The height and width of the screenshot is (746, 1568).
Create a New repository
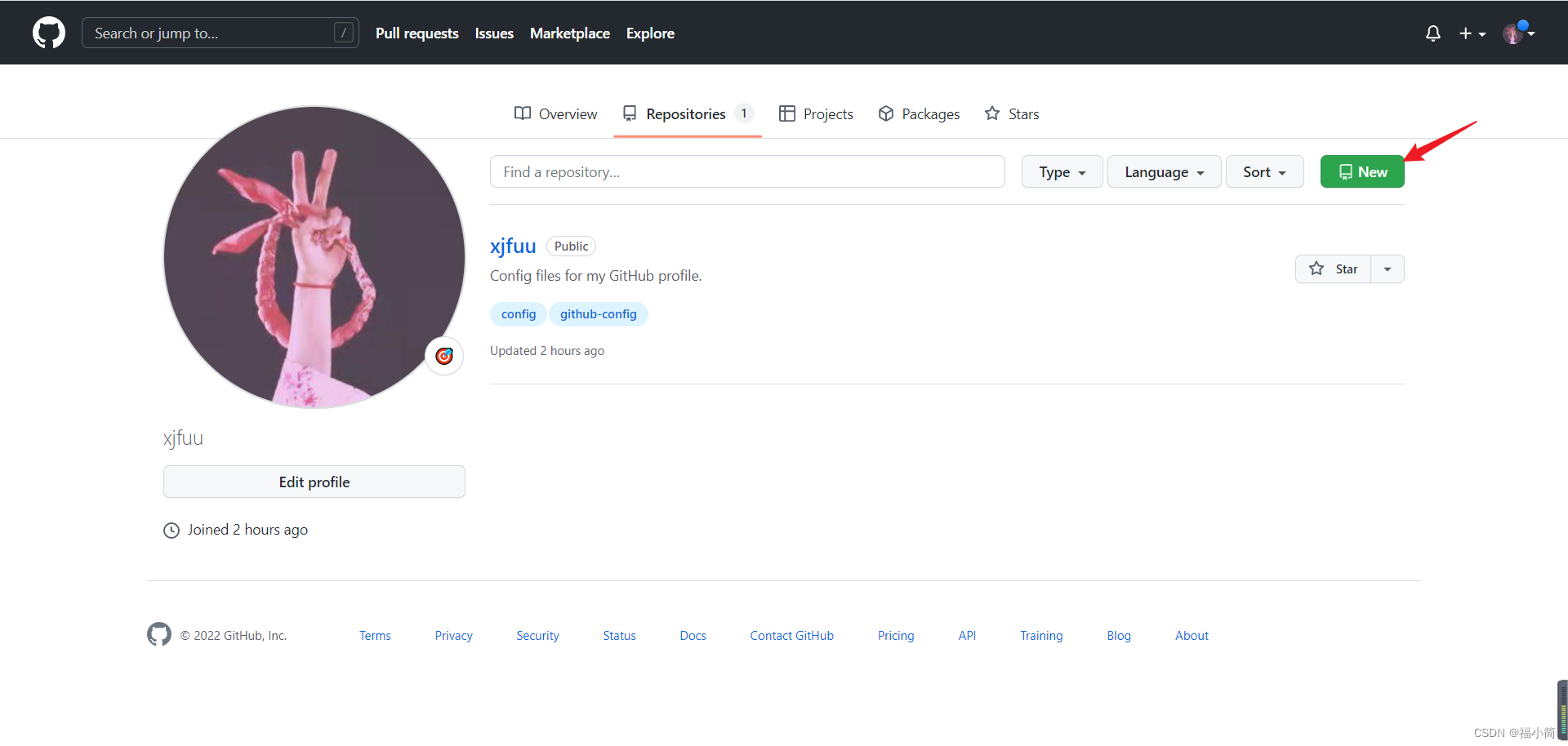point(1362,171)
